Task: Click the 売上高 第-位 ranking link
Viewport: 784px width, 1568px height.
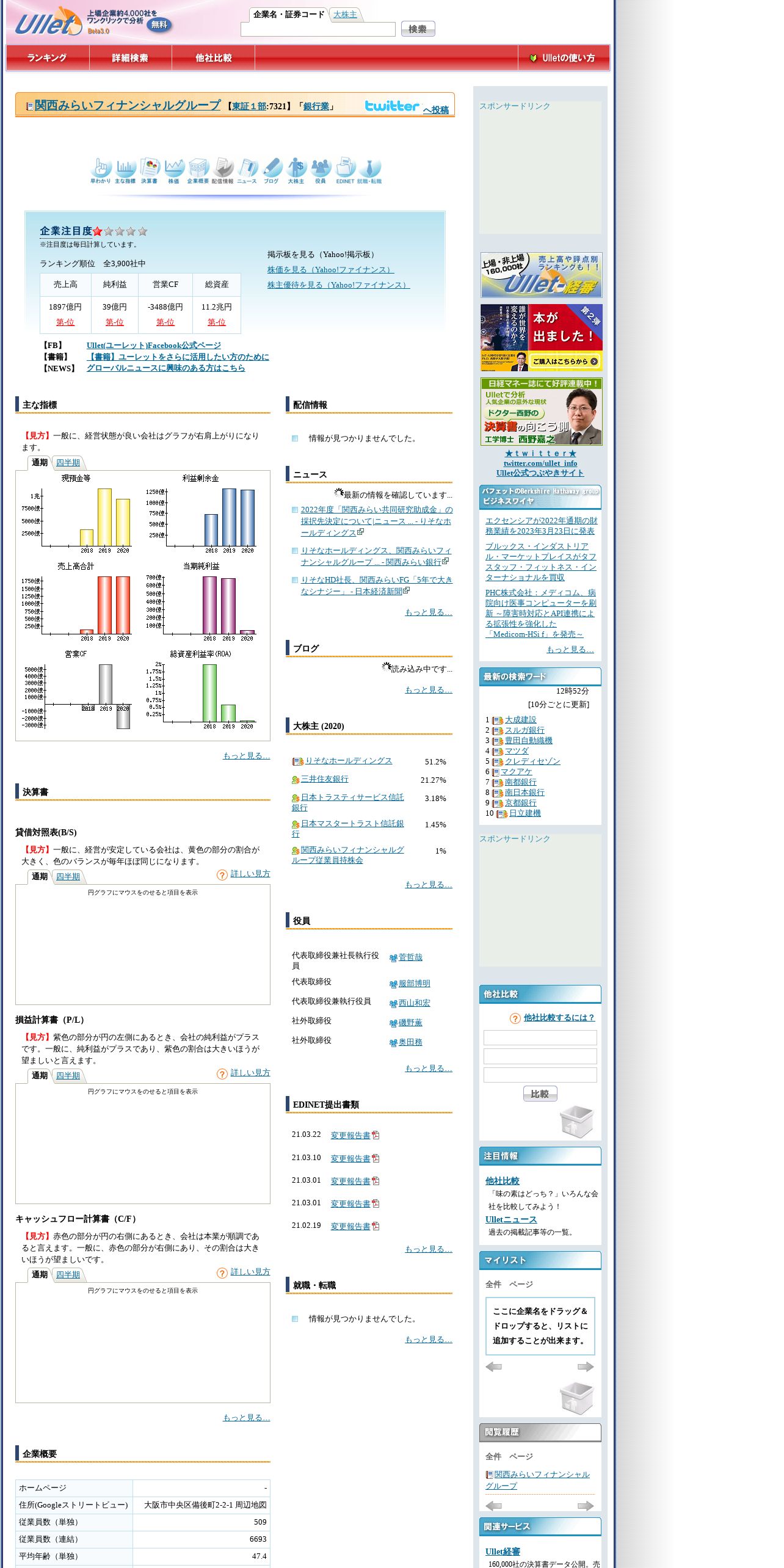Action: [65, 322]
